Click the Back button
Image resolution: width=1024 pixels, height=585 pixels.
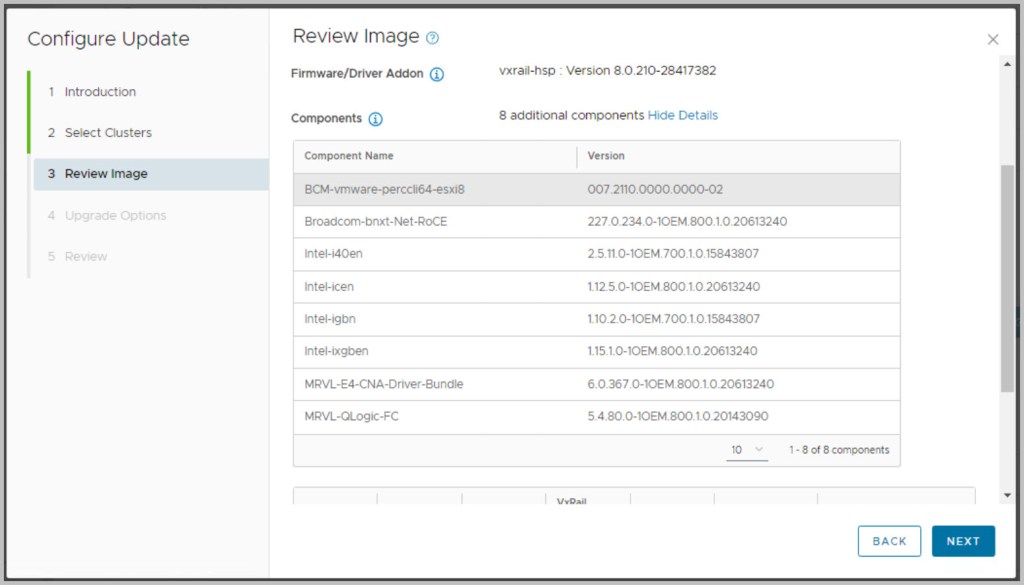pos(888,541)
